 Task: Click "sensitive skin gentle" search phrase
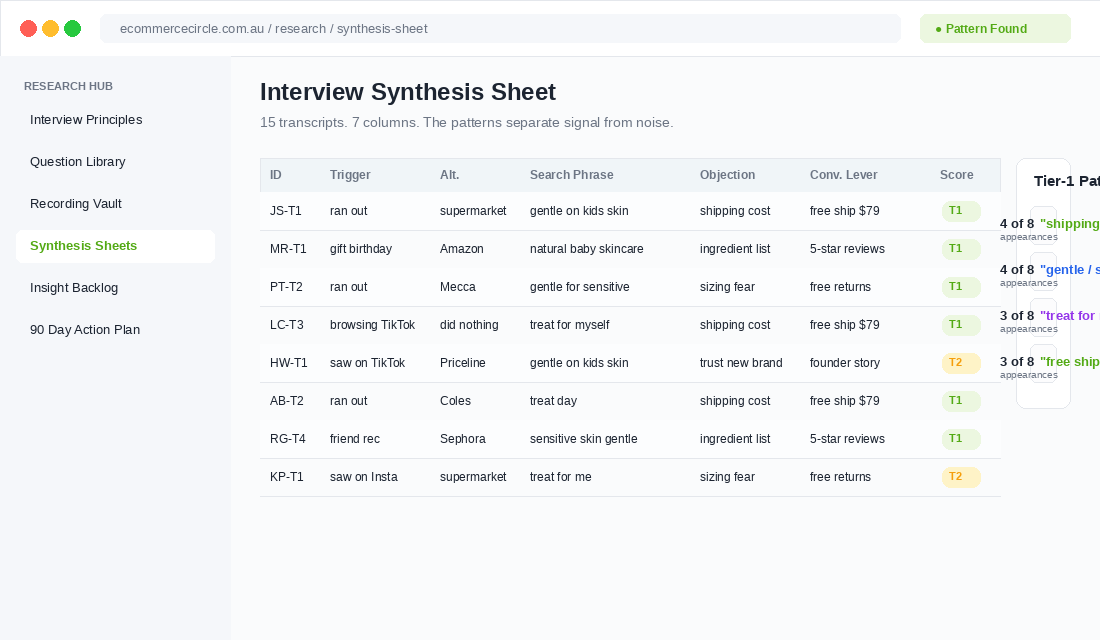point(584,439)
